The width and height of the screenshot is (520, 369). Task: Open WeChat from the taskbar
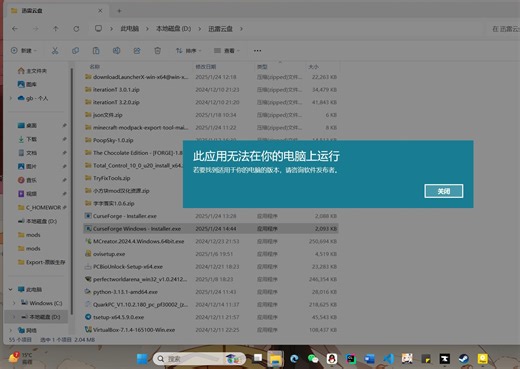point(313,359)
